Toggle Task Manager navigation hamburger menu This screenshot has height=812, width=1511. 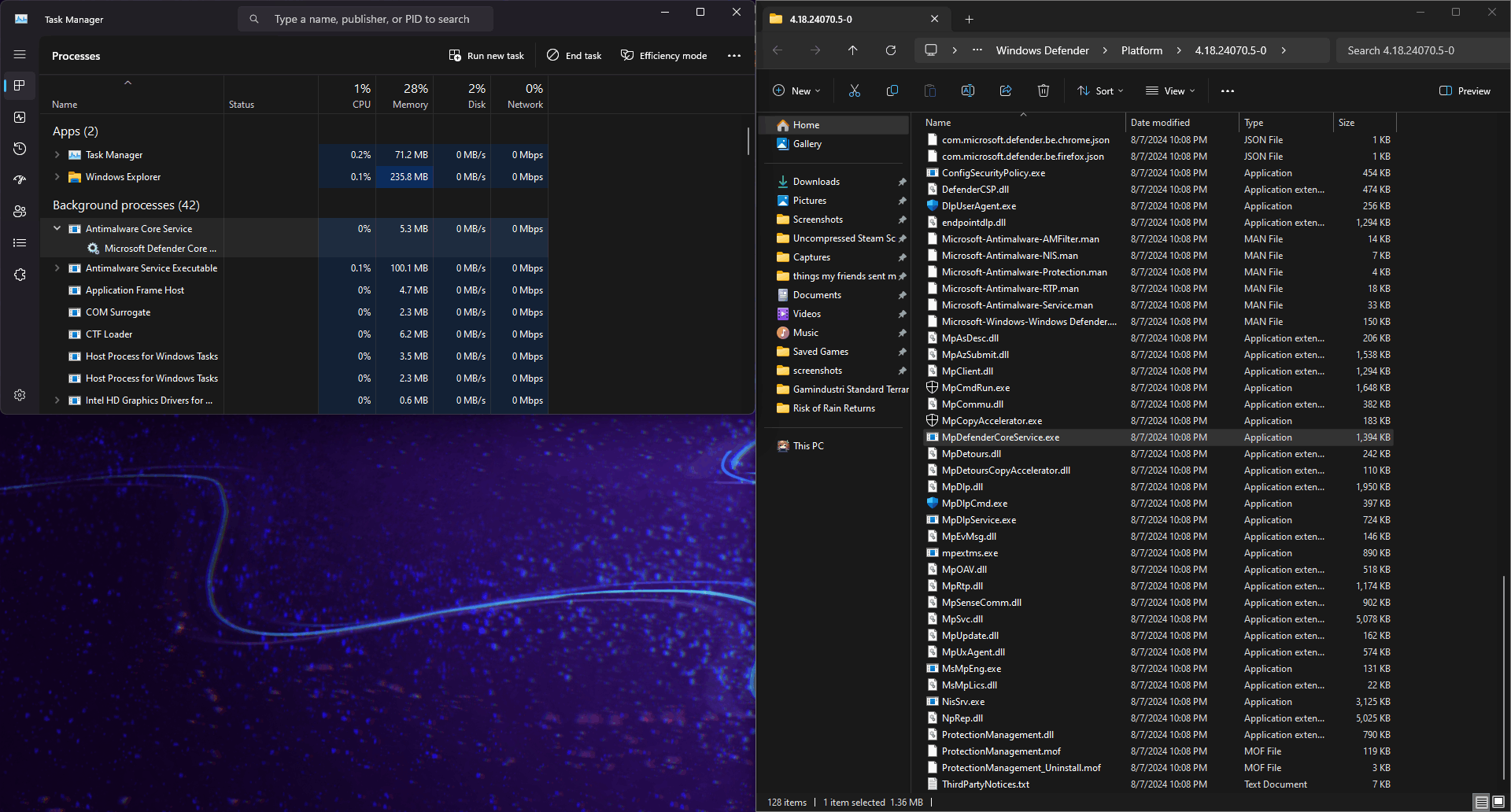pyautogui.click(x=20, y=55)
